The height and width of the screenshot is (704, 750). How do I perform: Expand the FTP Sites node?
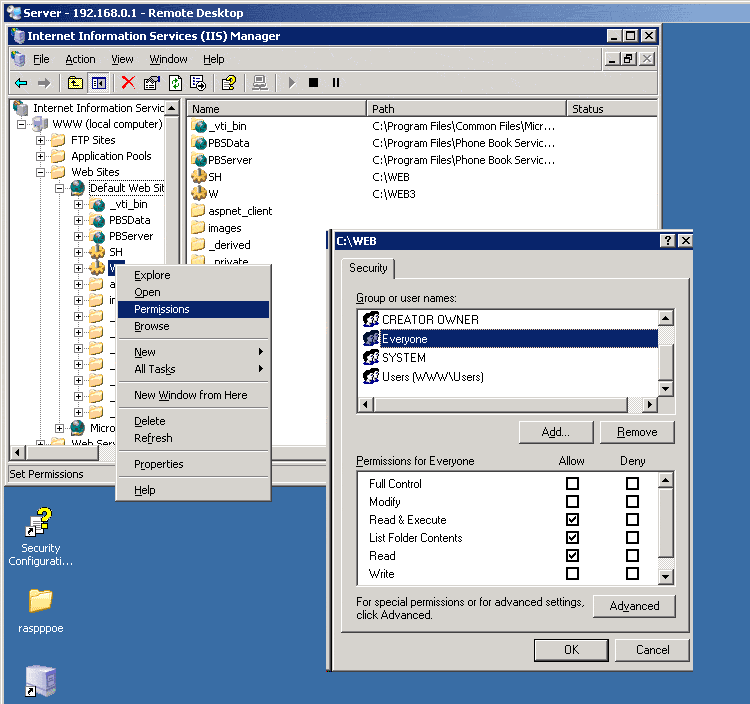click(41, 141)
